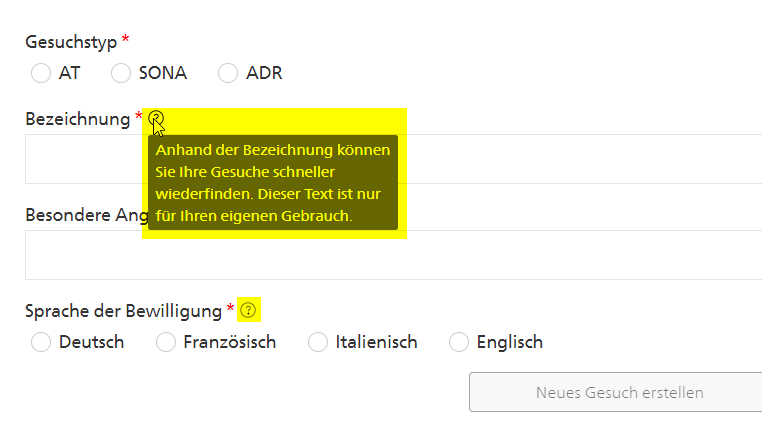762x438 pixels.
Task: Choose Italienisch radio button
Action: click(x=318, y=342)
